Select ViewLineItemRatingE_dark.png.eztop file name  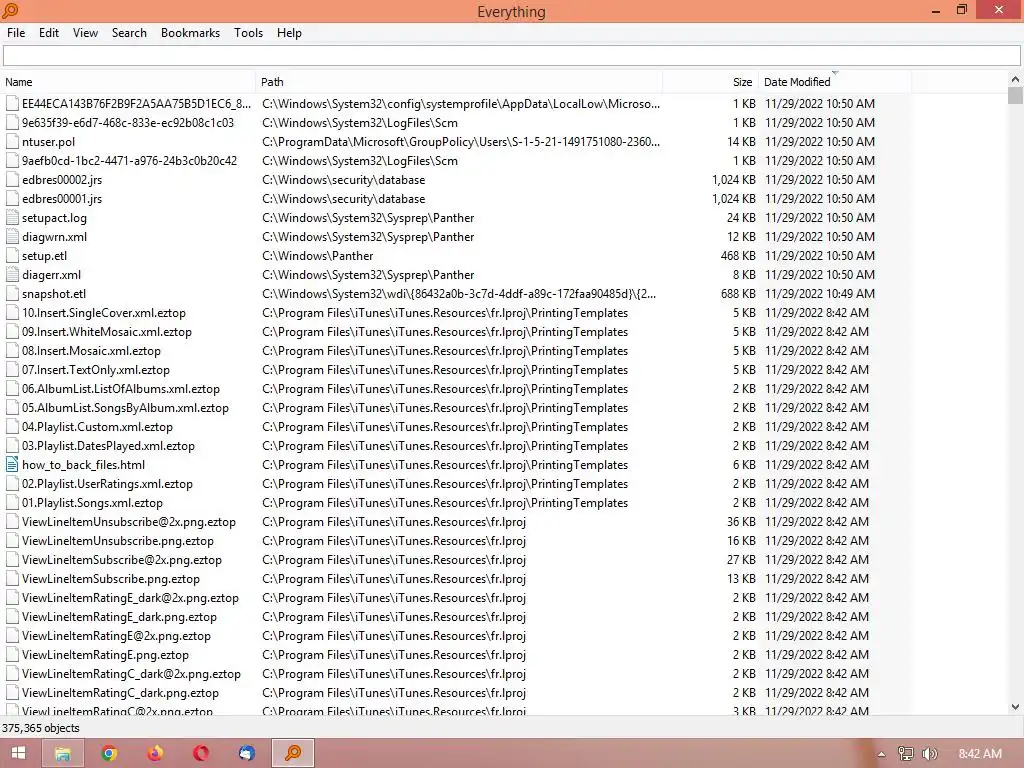click(120, 616)
